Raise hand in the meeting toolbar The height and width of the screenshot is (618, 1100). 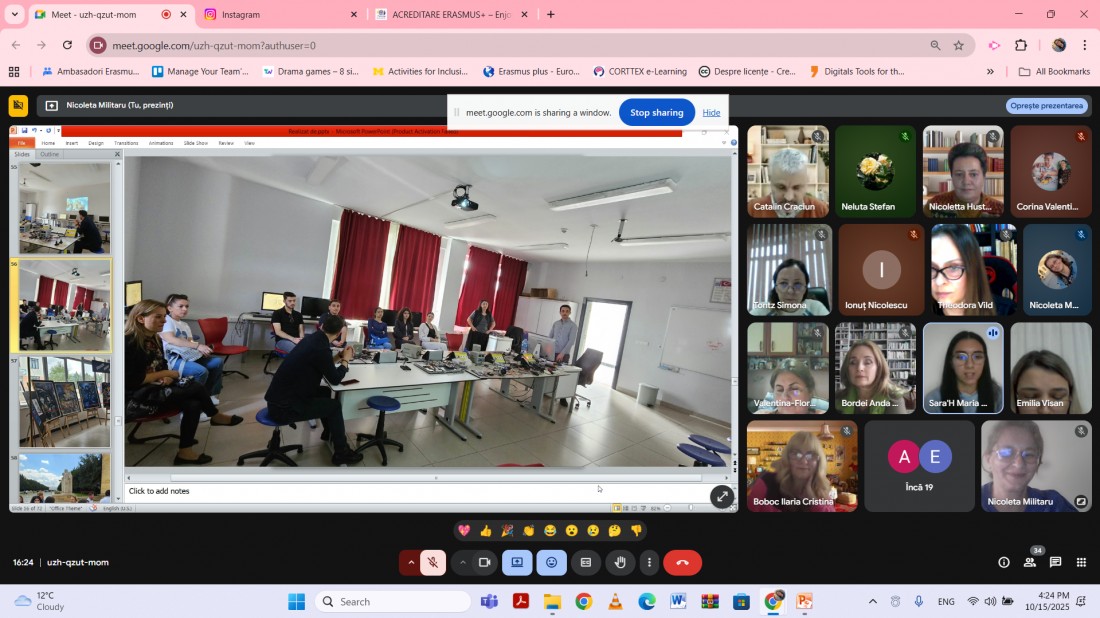[620, 563]
